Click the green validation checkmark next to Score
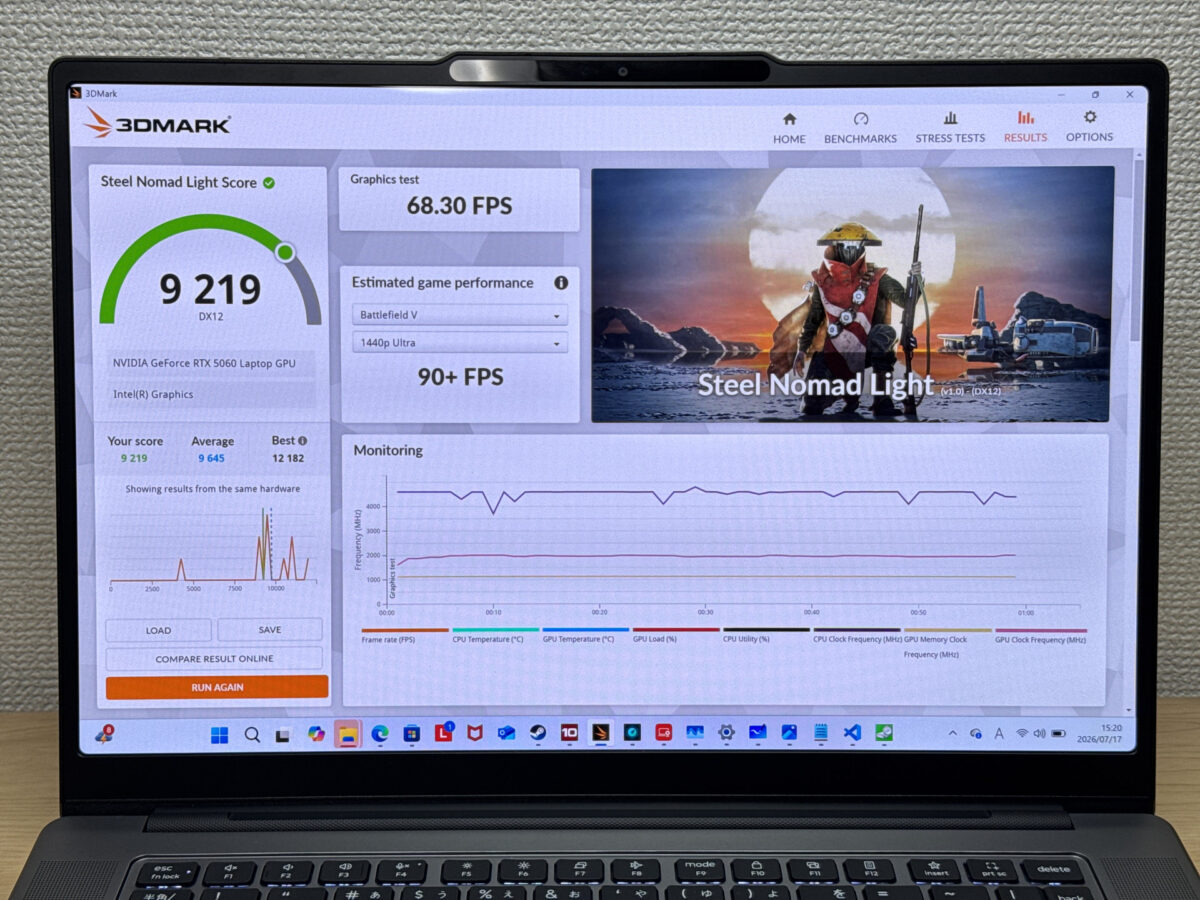The width and height of the screenshot is (1200, 900). (269, 182)
